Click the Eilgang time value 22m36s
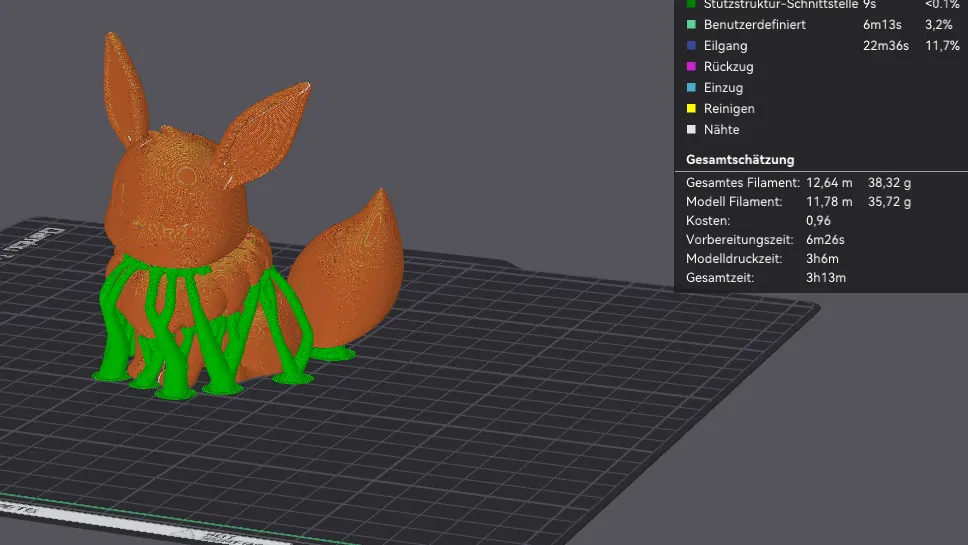 886,46
